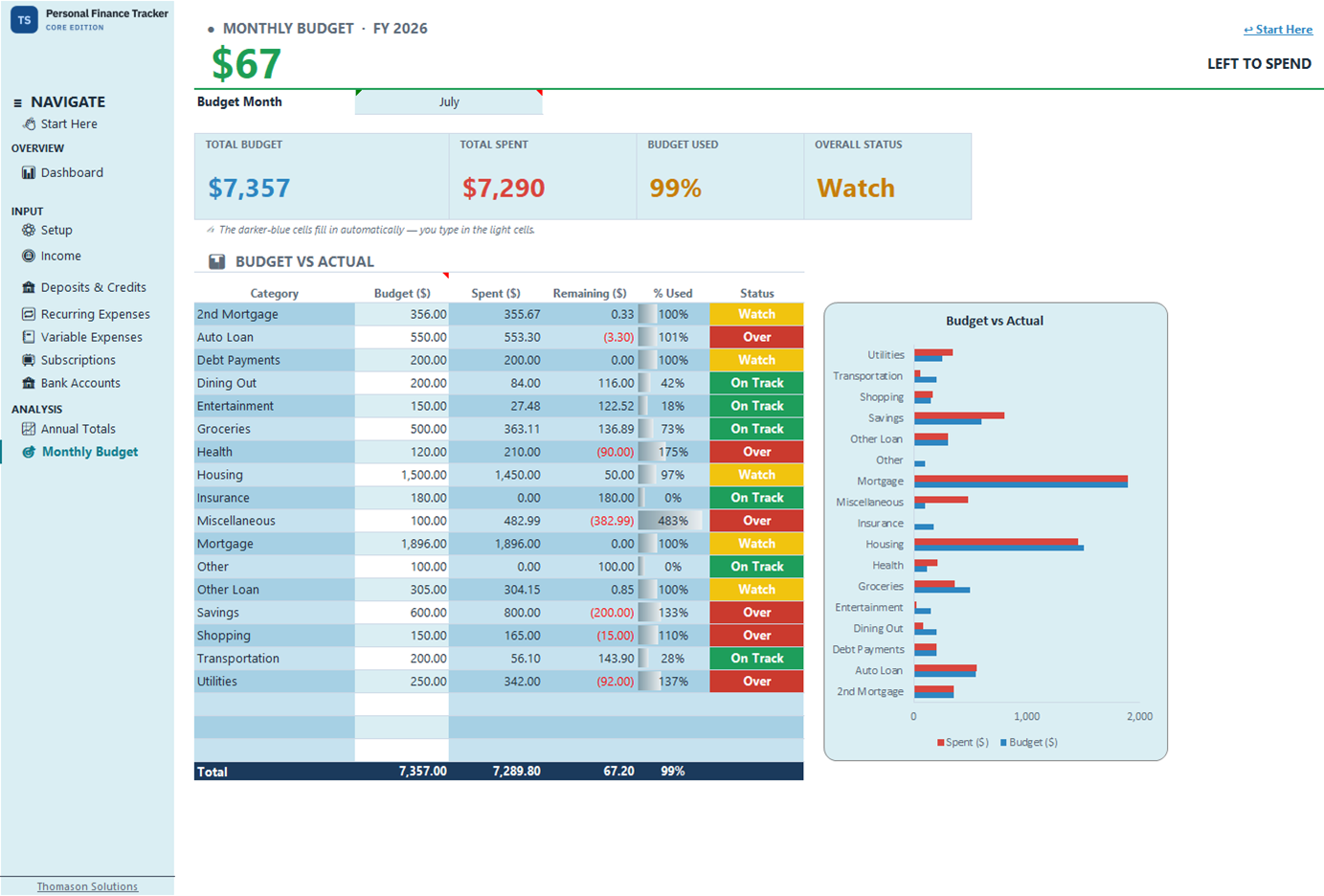
Task: Click the Setup gear icon
Action: (29, 230)
